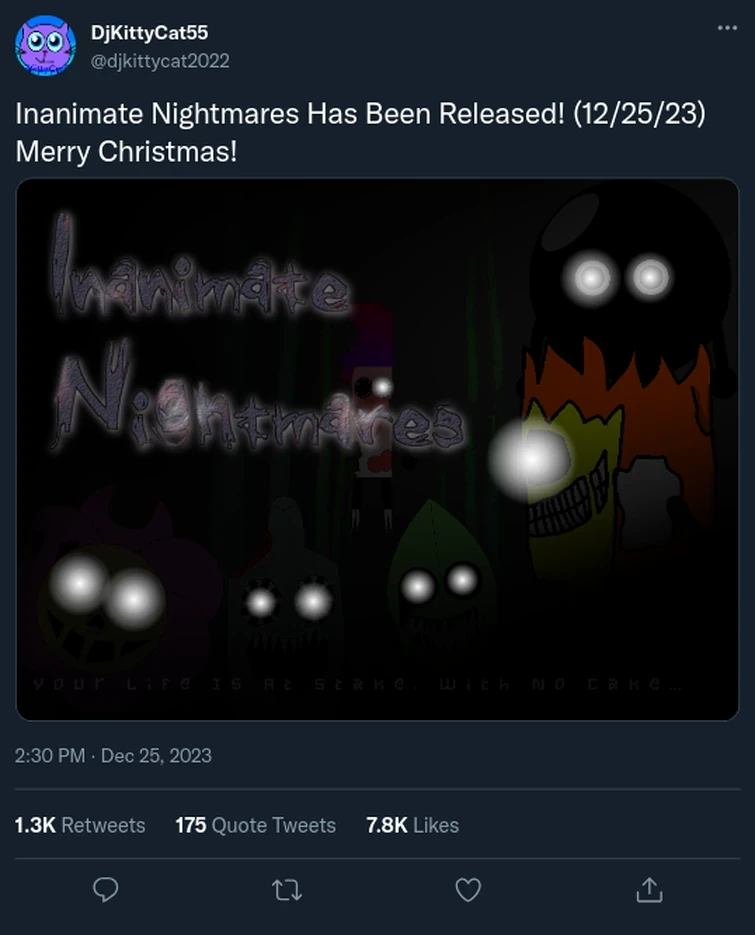Click the retweet icon below the post

click(287, 889)
